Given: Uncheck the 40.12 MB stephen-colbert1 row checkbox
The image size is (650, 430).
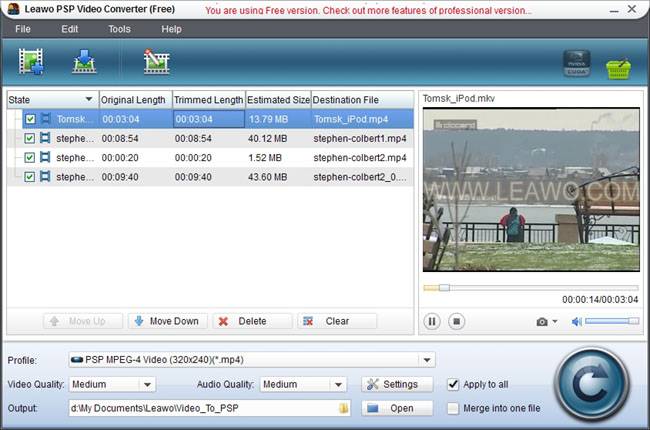Looking at the screenshot, I should coord(29,138).
